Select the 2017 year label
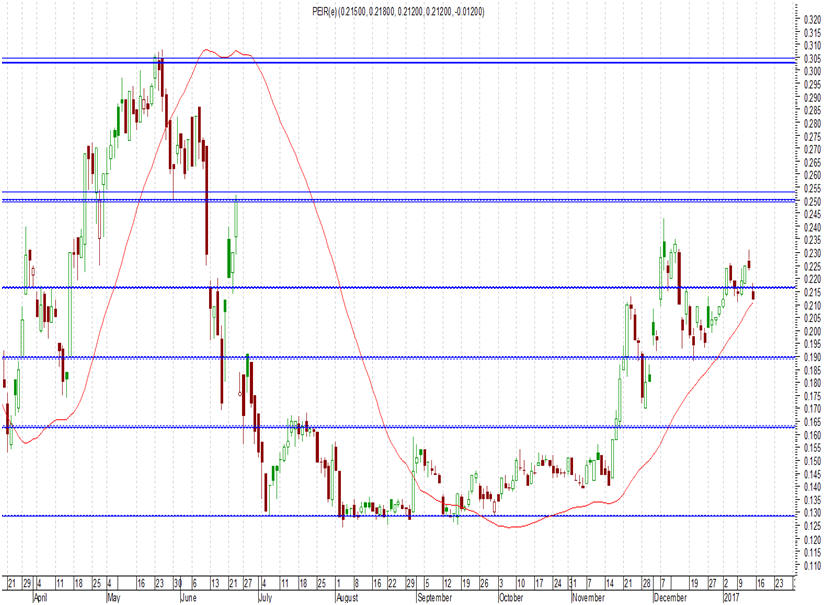This screenshot has width=825, height=605. [x=731, y=598]
